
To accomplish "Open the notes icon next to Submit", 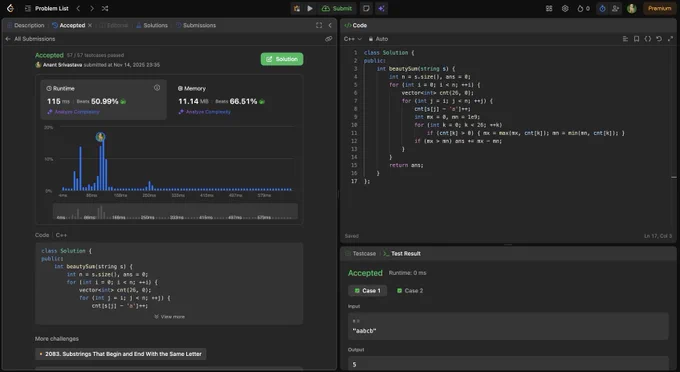I will pos(366,8).
